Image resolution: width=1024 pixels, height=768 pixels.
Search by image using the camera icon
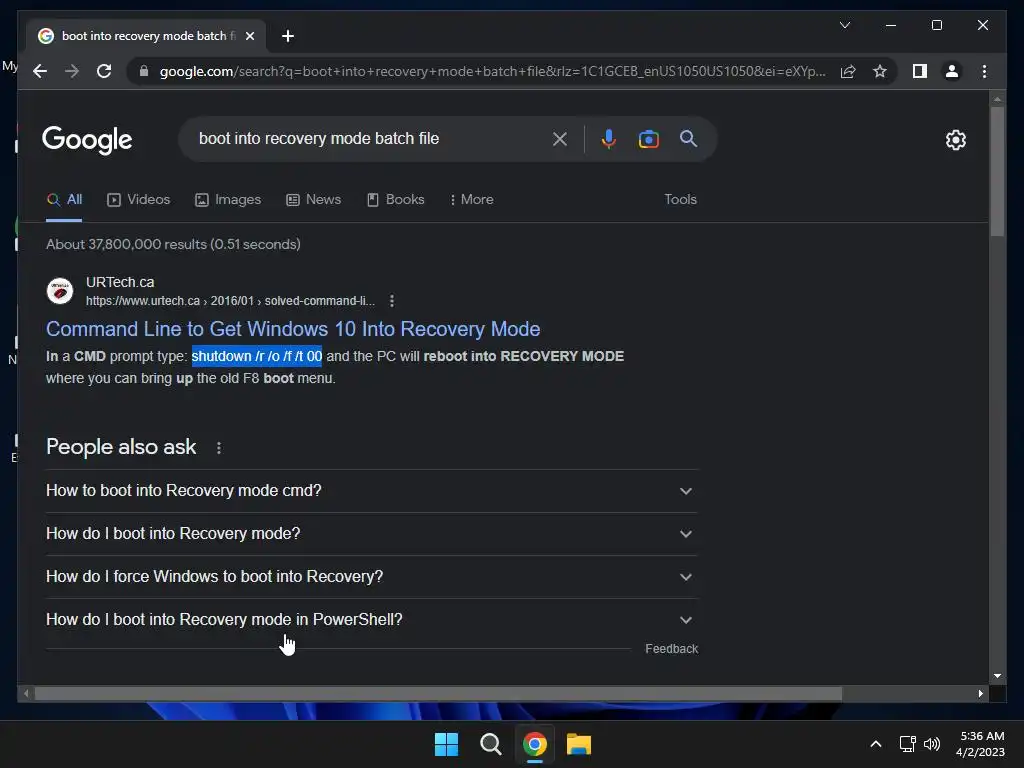pyautogui.click(x=648, y=138)
